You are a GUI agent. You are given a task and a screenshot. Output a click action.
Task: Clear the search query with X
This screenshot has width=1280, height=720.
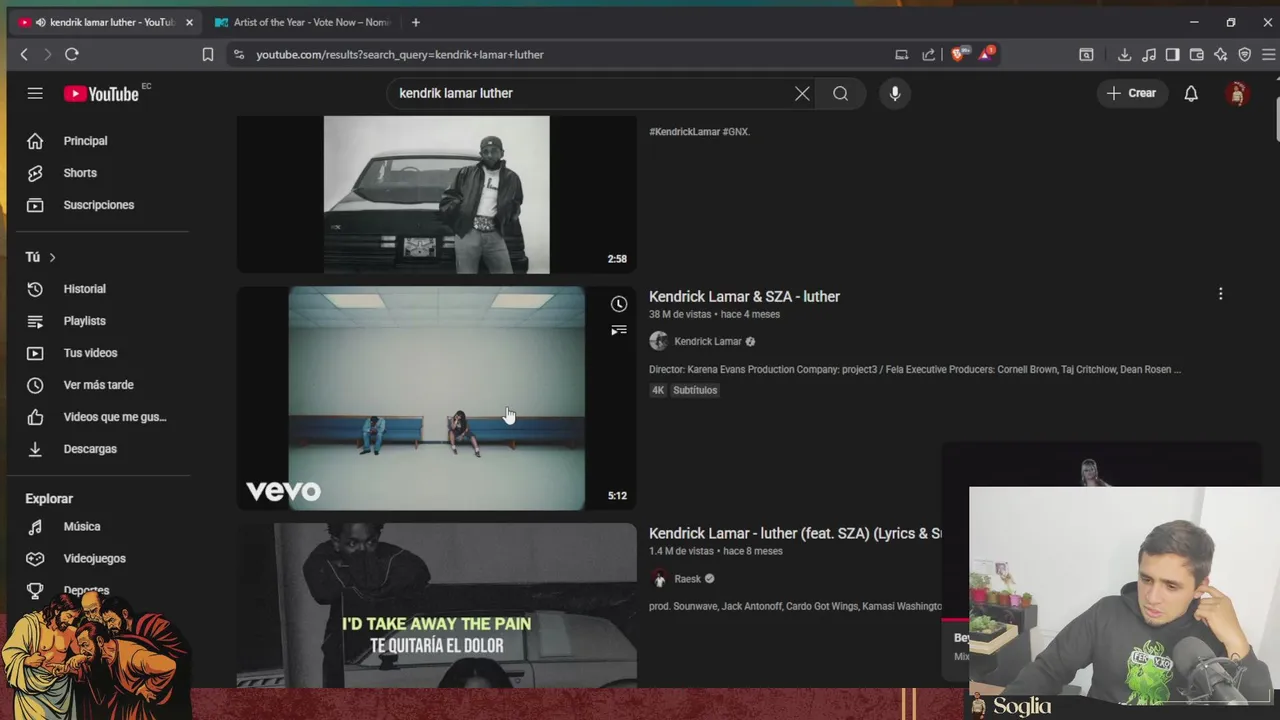click(x=802, y=93)
